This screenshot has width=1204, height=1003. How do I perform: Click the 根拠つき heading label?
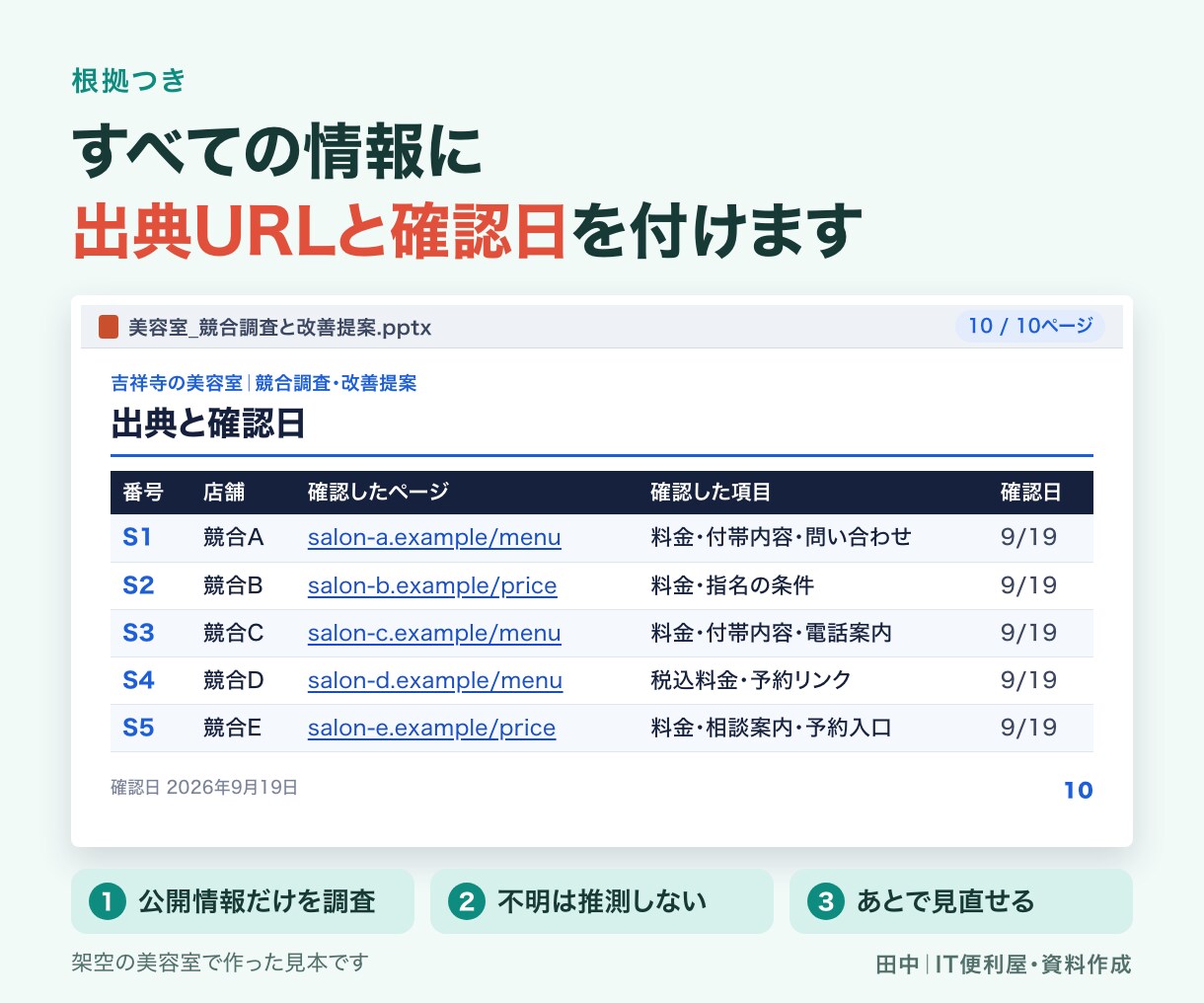129,81
